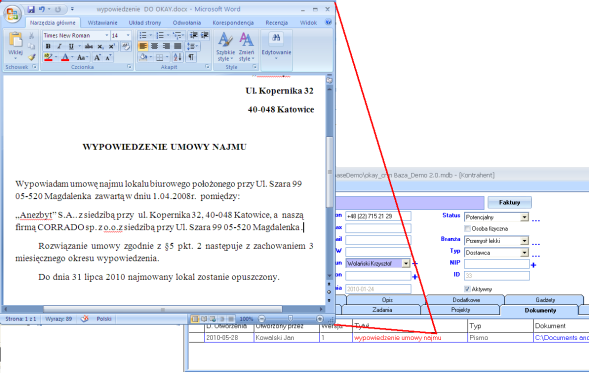This screenshot has height=373, width=589.
Task: Cut the selection with scissors icon
Action: coord(32,36)
